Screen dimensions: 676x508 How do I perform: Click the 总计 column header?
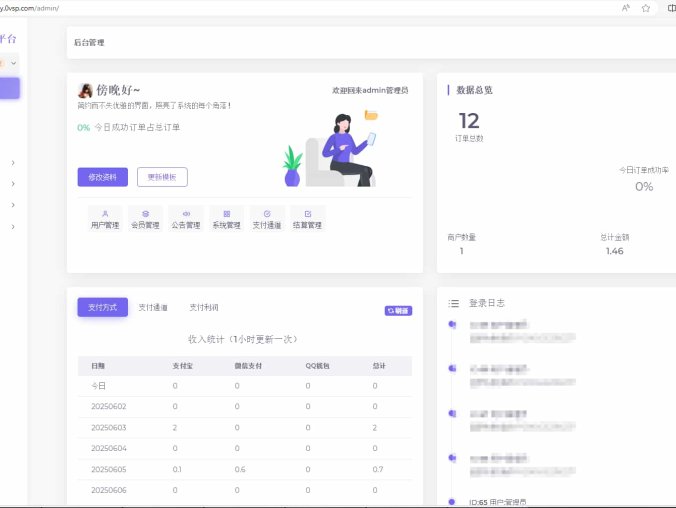coord(379,366)
